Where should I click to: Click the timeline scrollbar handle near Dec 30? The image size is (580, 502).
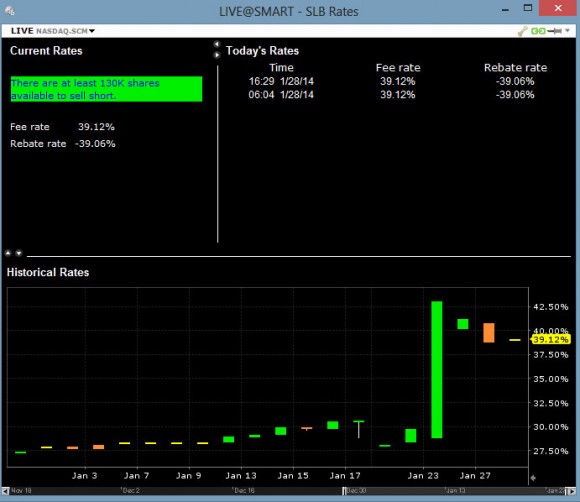pyautogui.click(x=344, y=491)
